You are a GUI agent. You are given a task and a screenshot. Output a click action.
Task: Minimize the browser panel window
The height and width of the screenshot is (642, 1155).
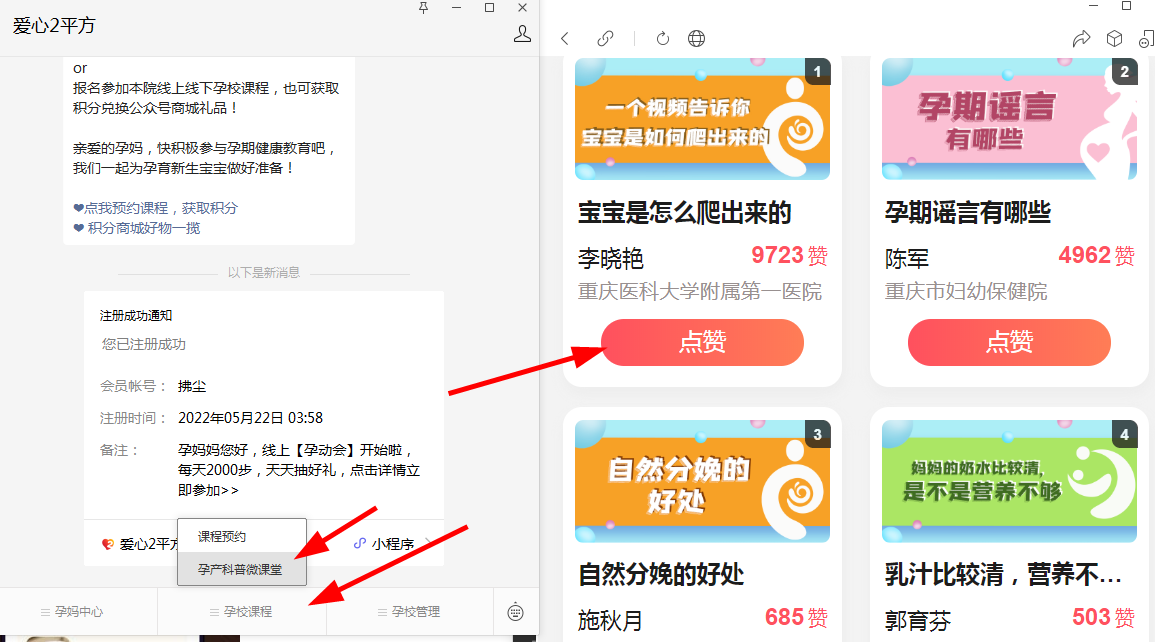pyautogui.click(x=1094, y=6)
